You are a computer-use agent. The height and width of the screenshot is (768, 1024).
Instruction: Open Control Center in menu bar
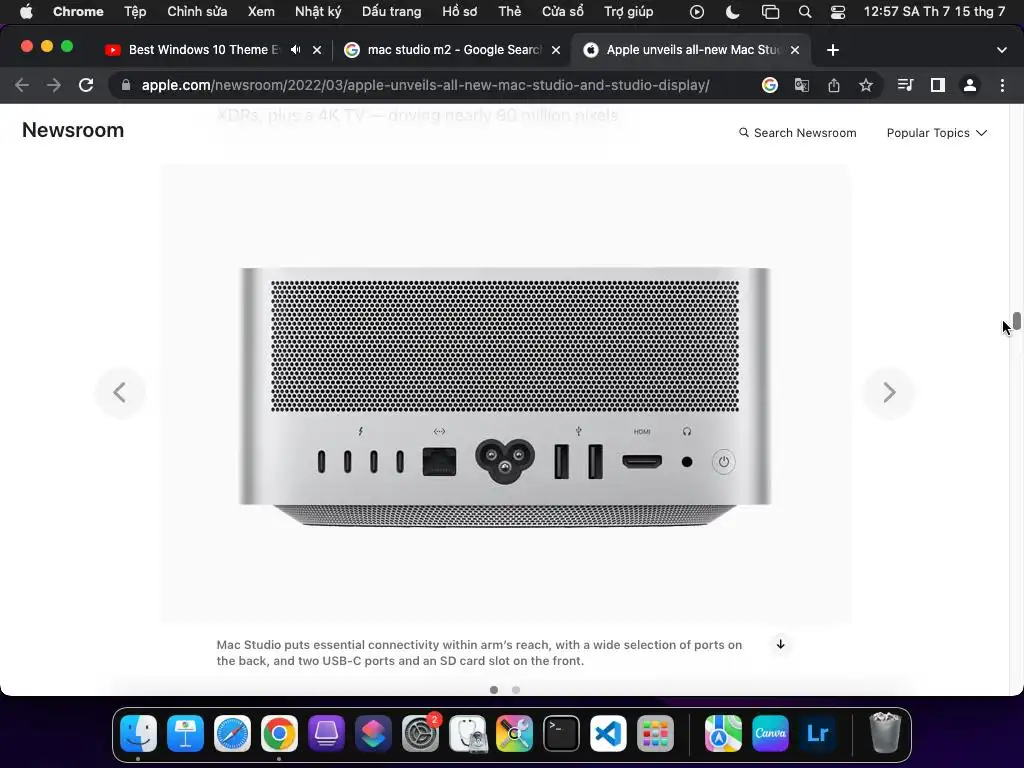(838, 12)
